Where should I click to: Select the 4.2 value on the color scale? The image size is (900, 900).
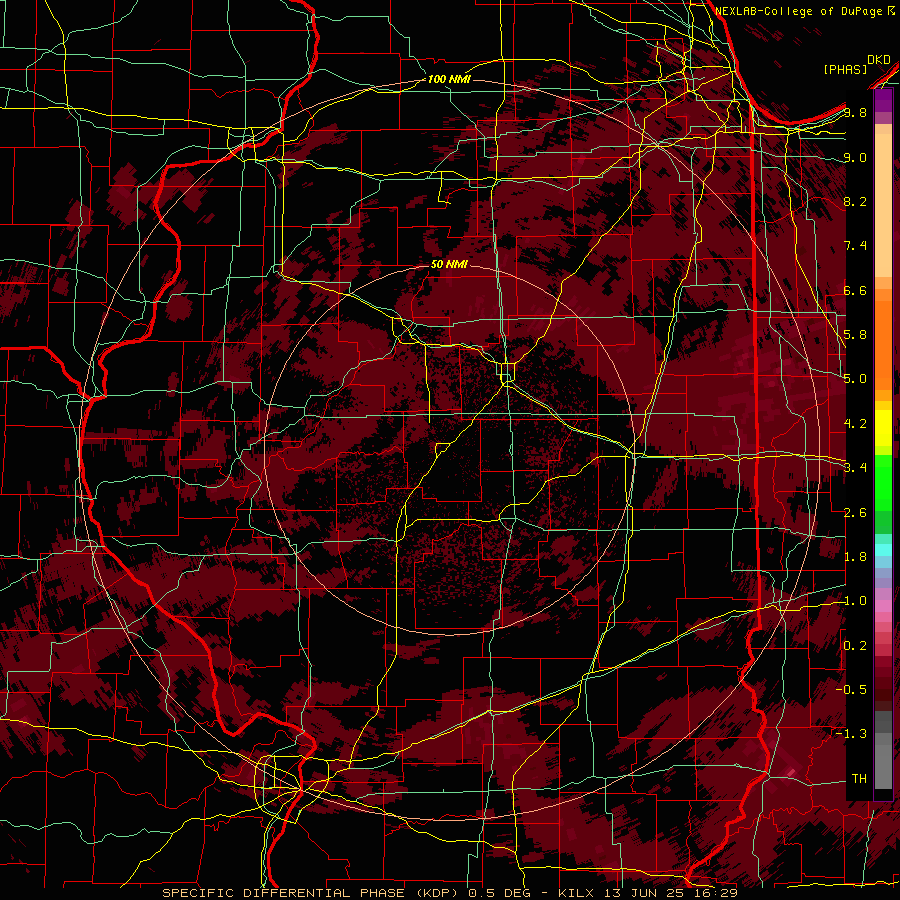point(855,424)
